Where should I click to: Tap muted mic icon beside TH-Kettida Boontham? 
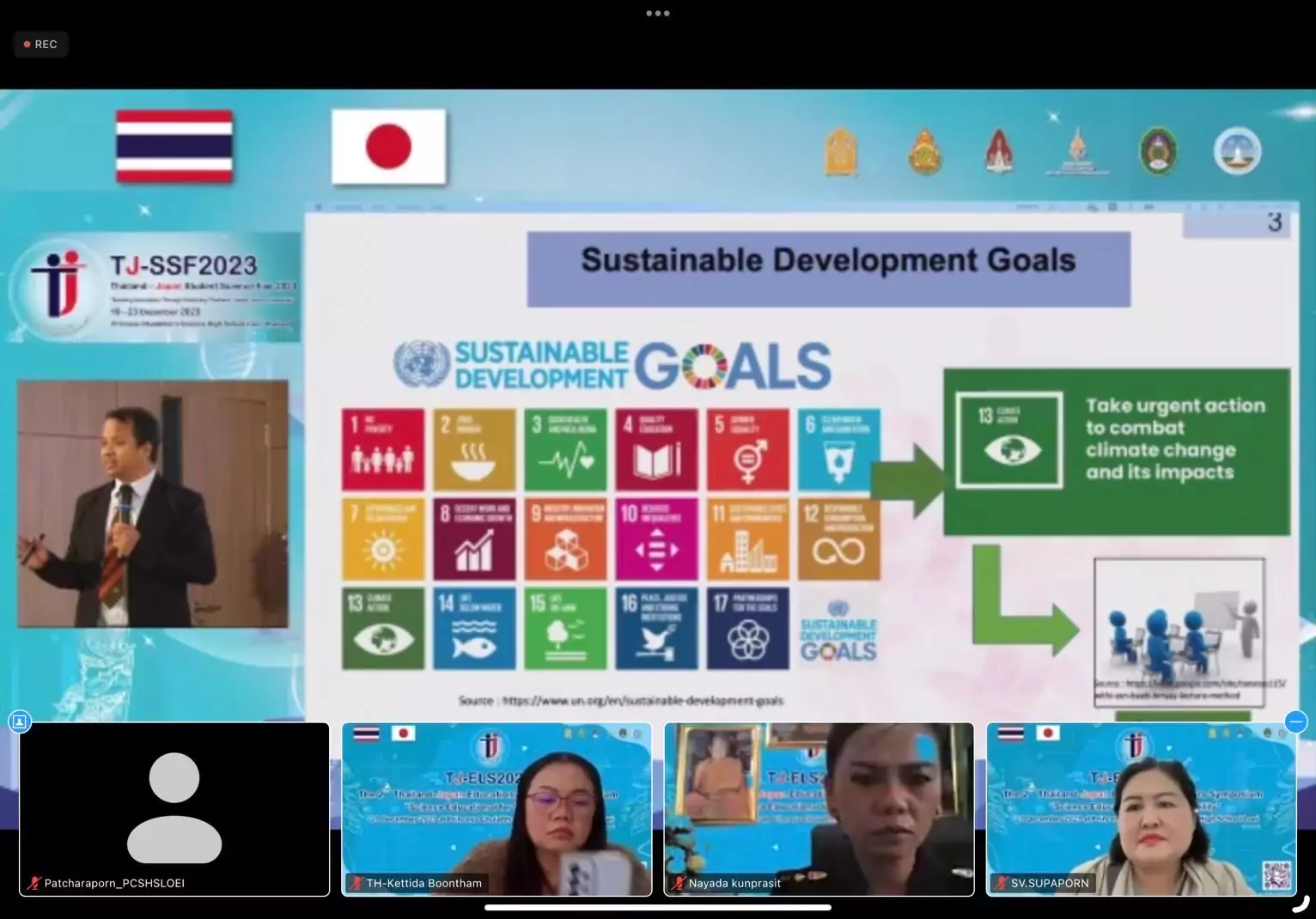[x=356, y=883]
